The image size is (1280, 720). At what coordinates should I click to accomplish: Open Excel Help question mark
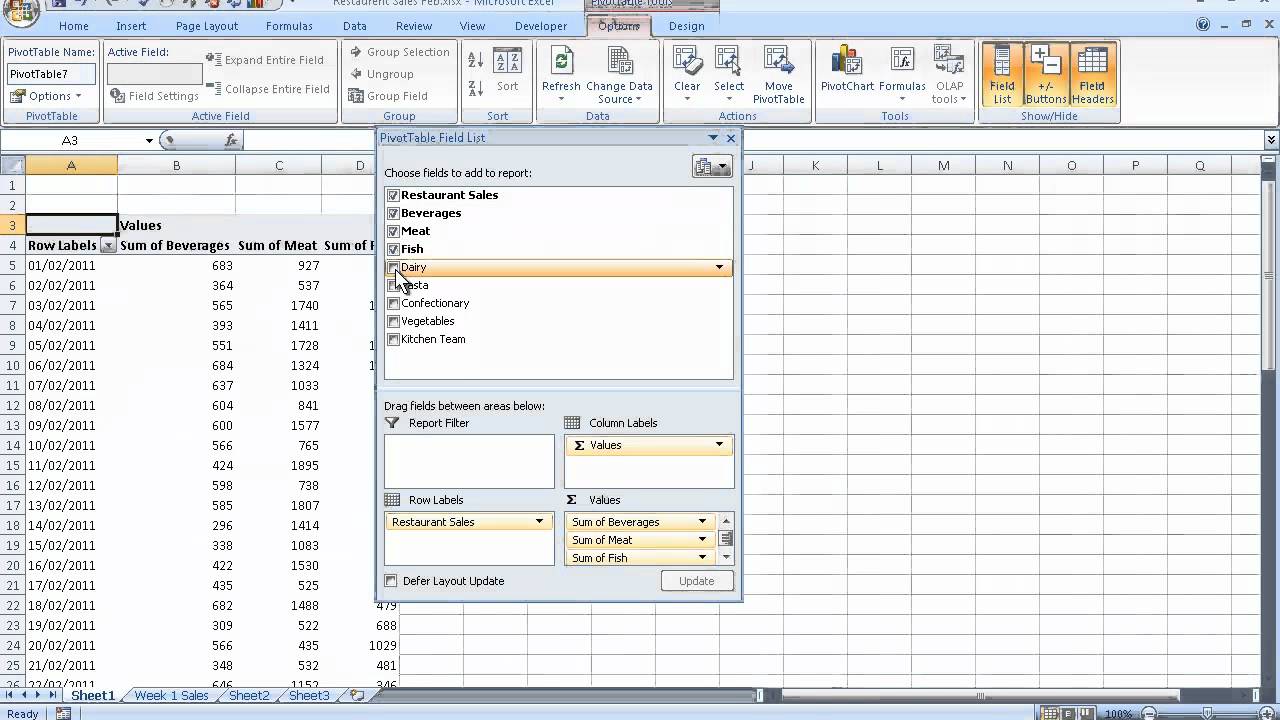point(1203,25)
